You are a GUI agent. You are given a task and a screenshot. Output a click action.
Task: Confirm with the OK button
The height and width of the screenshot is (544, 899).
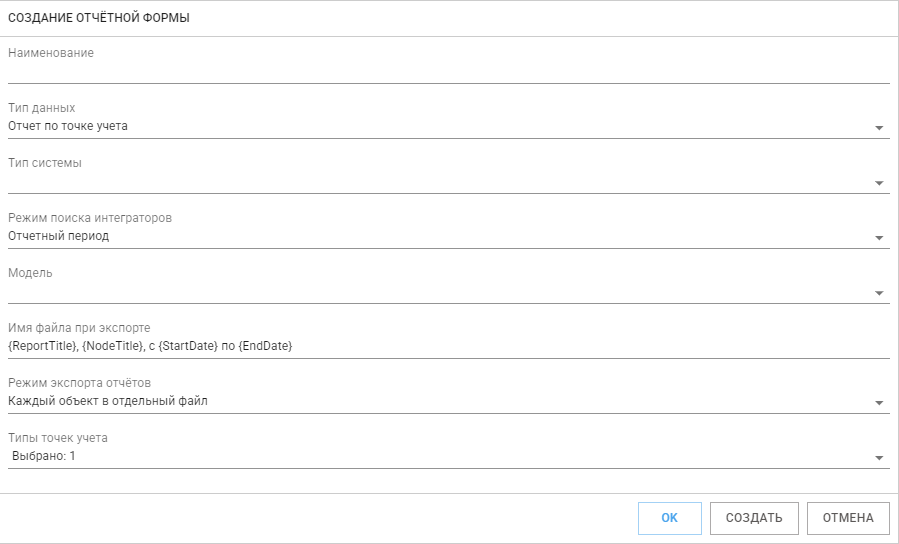point(670,518)
